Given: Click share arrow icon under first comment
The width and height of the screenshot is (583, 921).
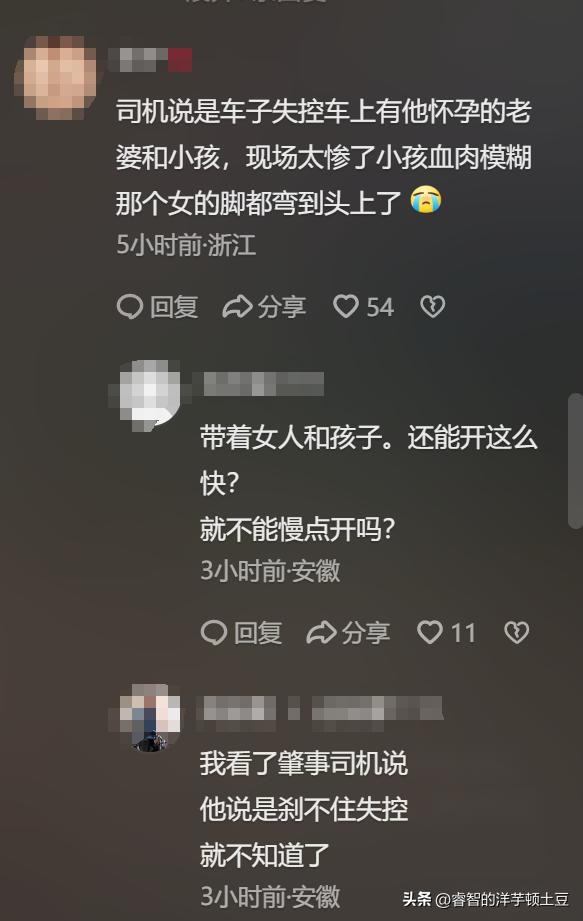Looking at the screenshot, I should tap(237, 307).
